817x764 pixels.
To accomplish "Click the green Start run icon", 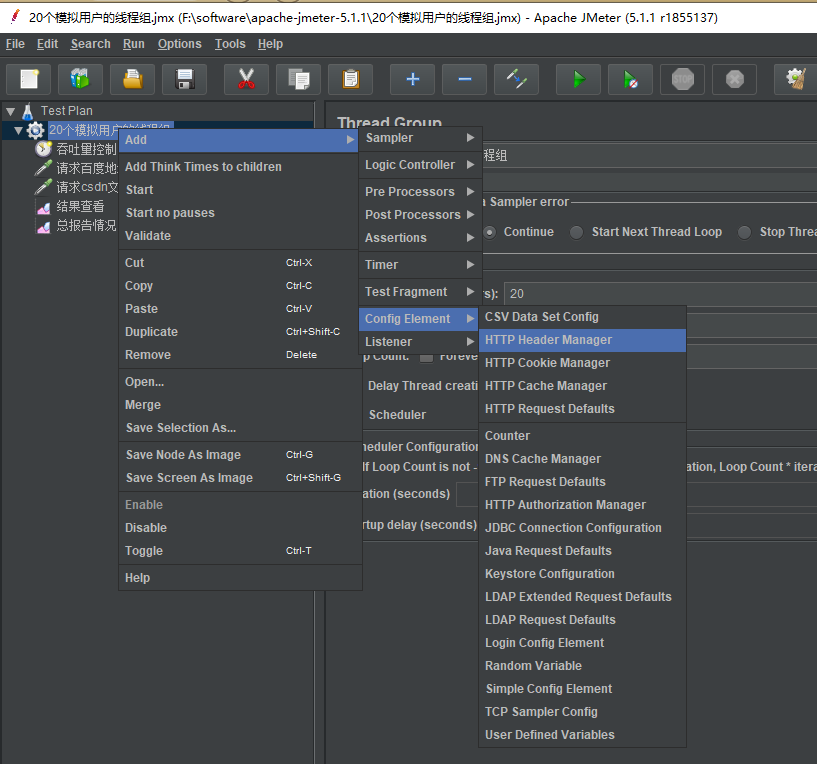I will [x=578, y=79].
